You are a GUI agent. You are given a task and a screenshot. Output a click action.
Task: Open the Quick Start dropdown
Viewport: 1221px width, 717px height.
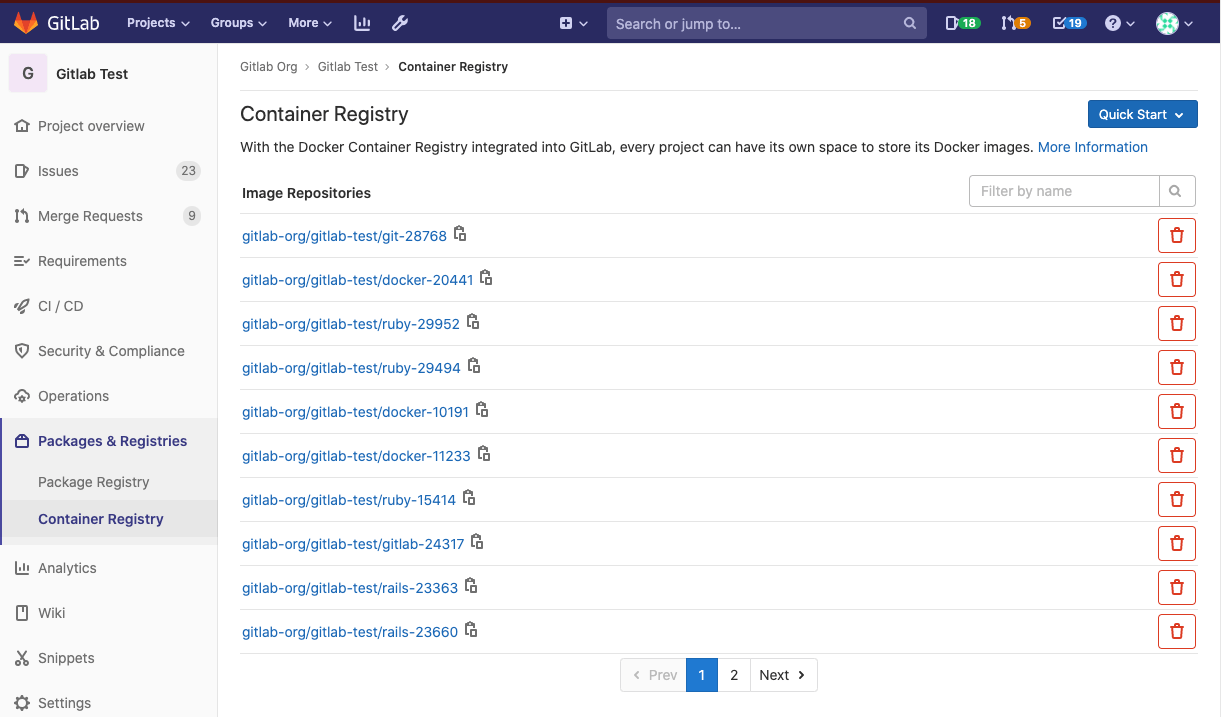click(1142, 114)
